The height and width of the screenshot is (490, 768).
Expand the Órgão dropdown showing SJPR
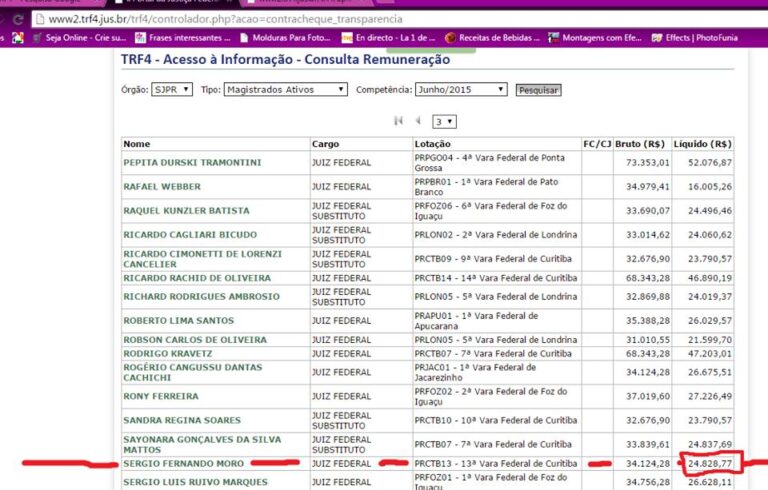click(x=172, y=89)
